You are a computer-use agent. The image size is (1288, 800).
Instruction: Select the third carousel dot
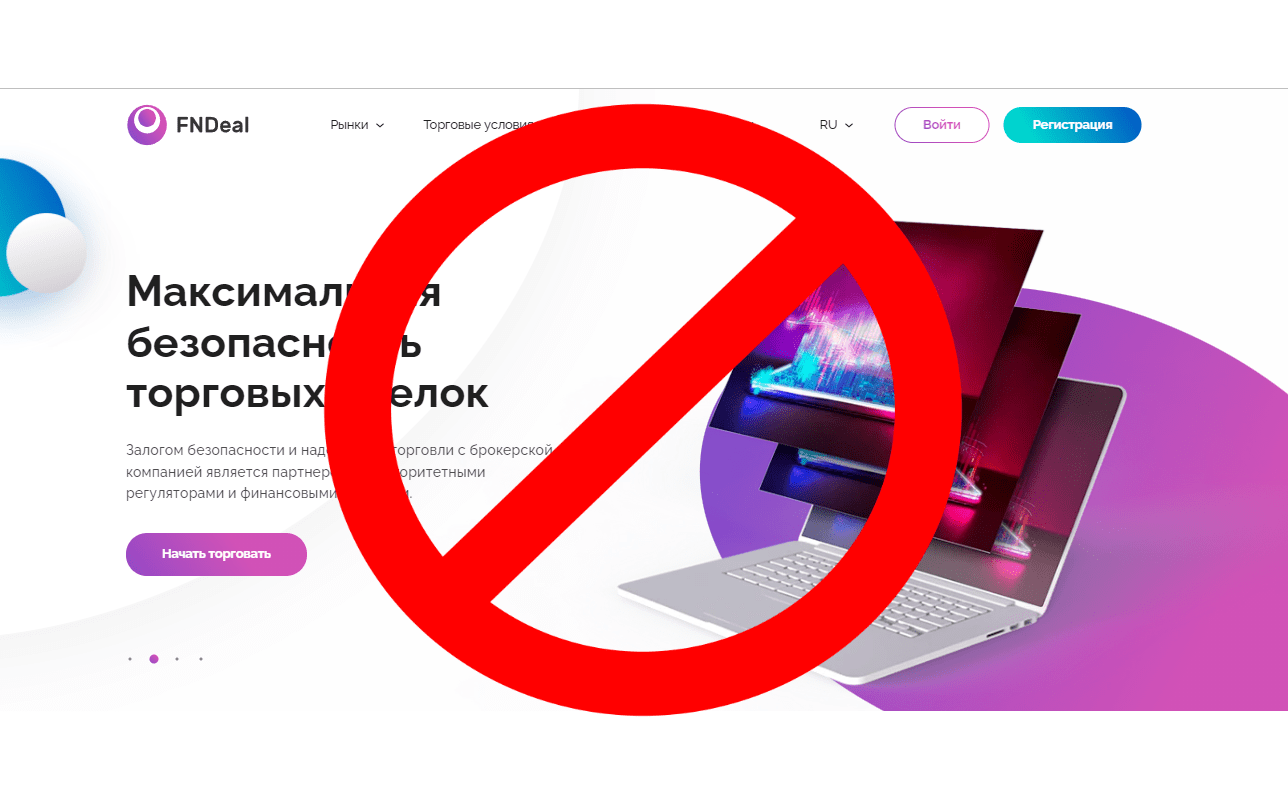(x=177, y=659)
